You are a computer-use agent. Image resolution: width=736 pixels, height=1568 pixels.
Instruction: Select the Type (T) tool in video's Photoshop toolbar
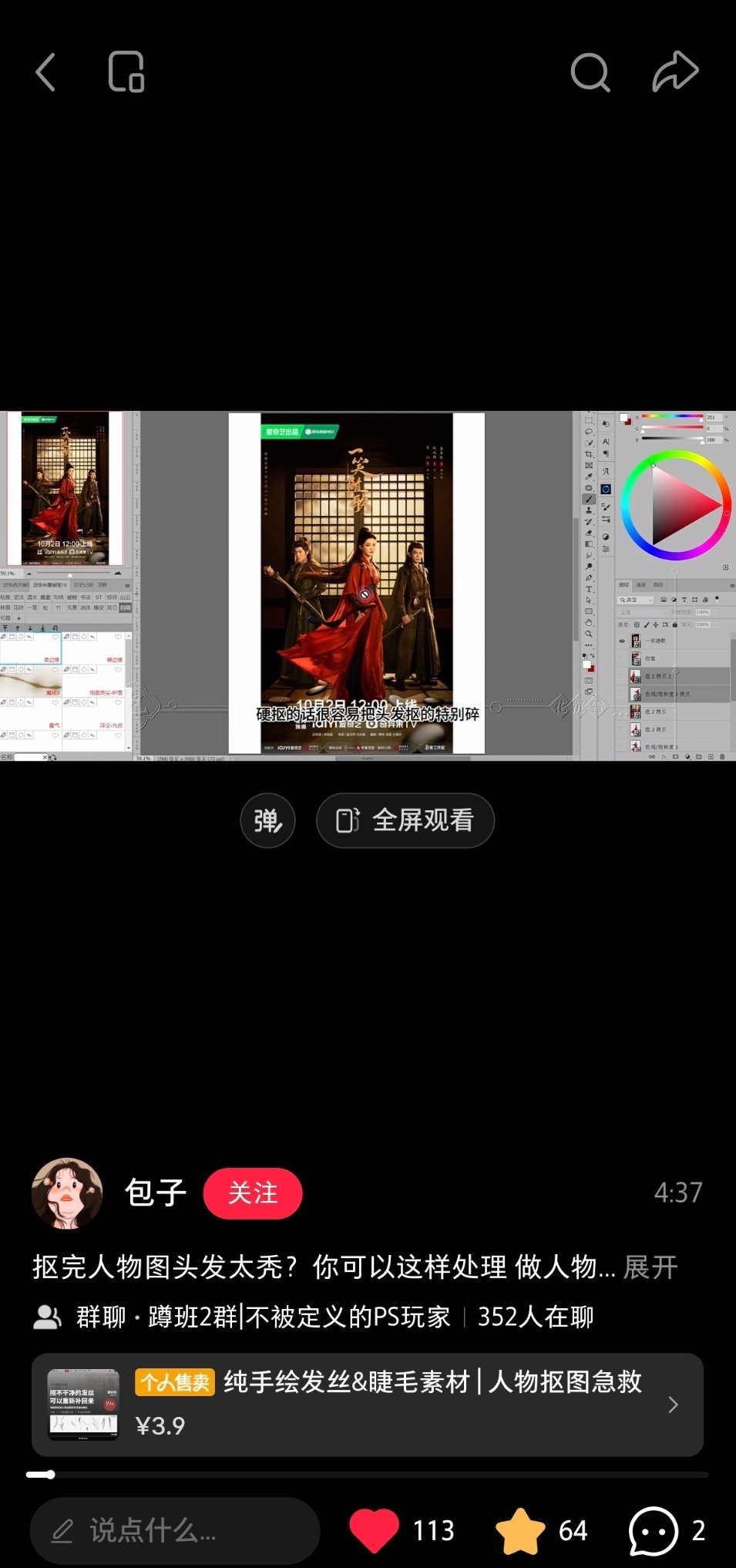coord(589,589)
